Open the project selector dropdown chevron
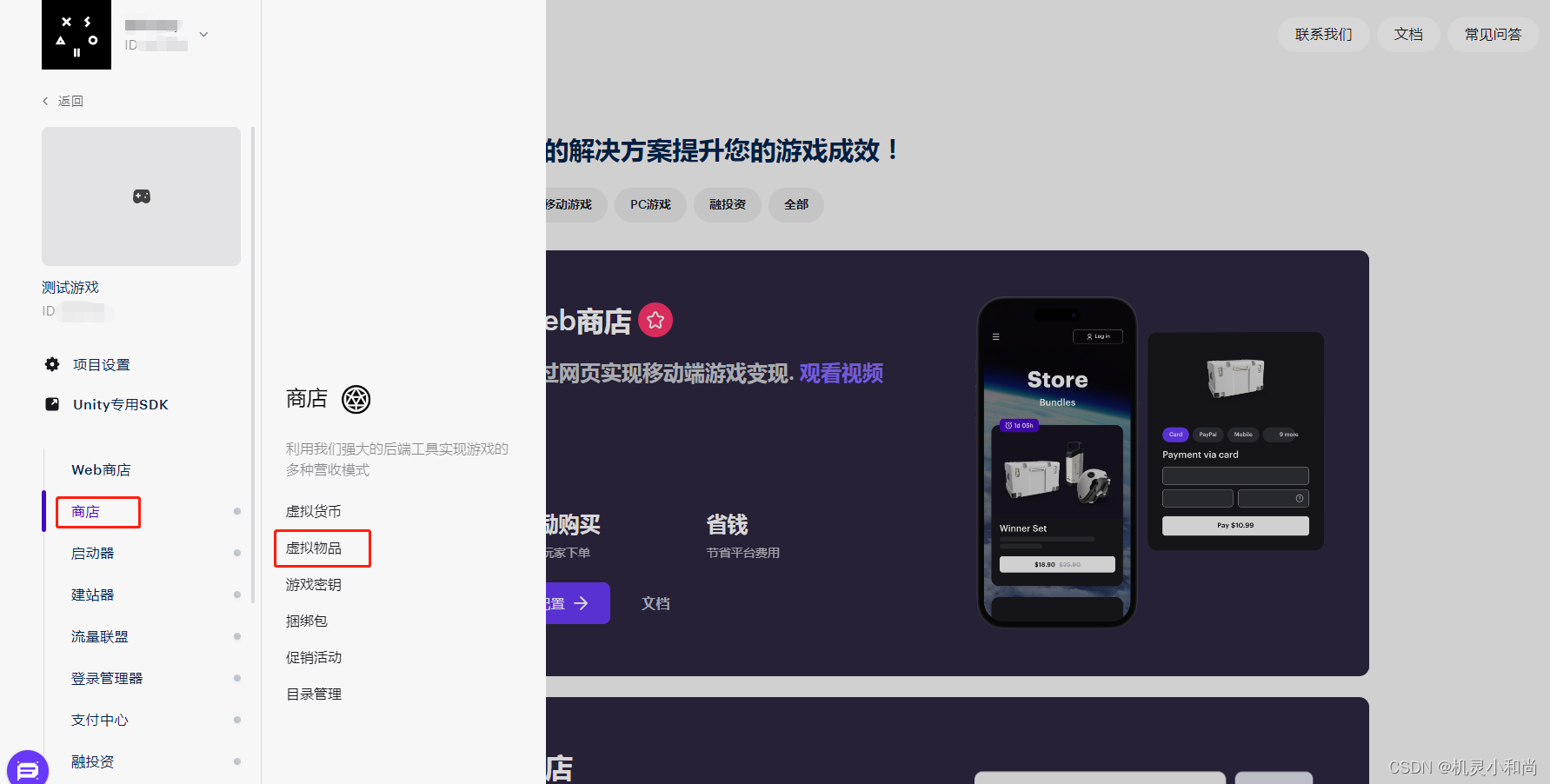The width and height of the screenshot is (1550, 784). pos(203,34)
